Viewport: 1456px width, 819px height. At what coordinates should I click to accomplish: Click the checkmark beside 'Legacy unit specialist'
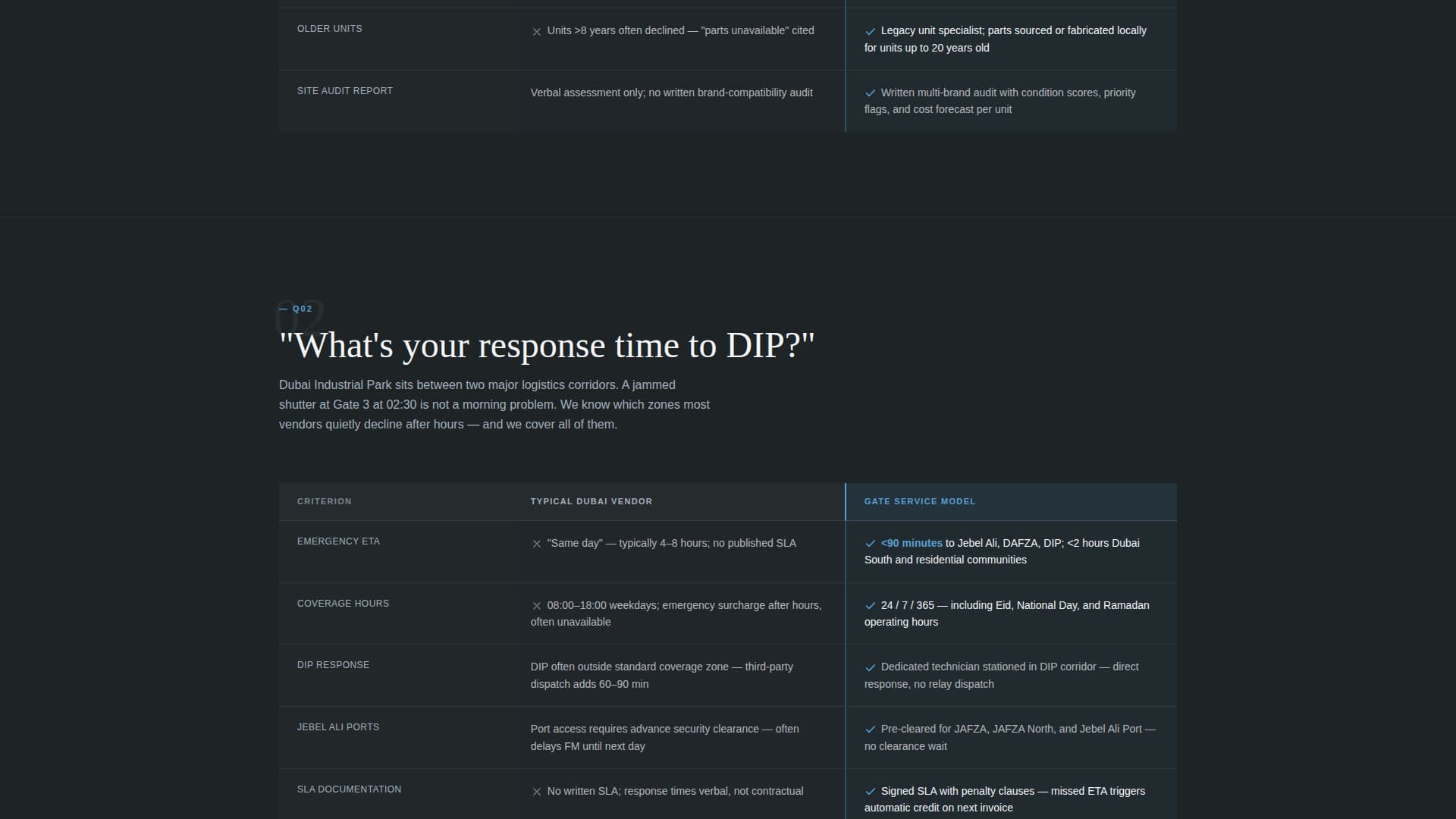point(870,31)
